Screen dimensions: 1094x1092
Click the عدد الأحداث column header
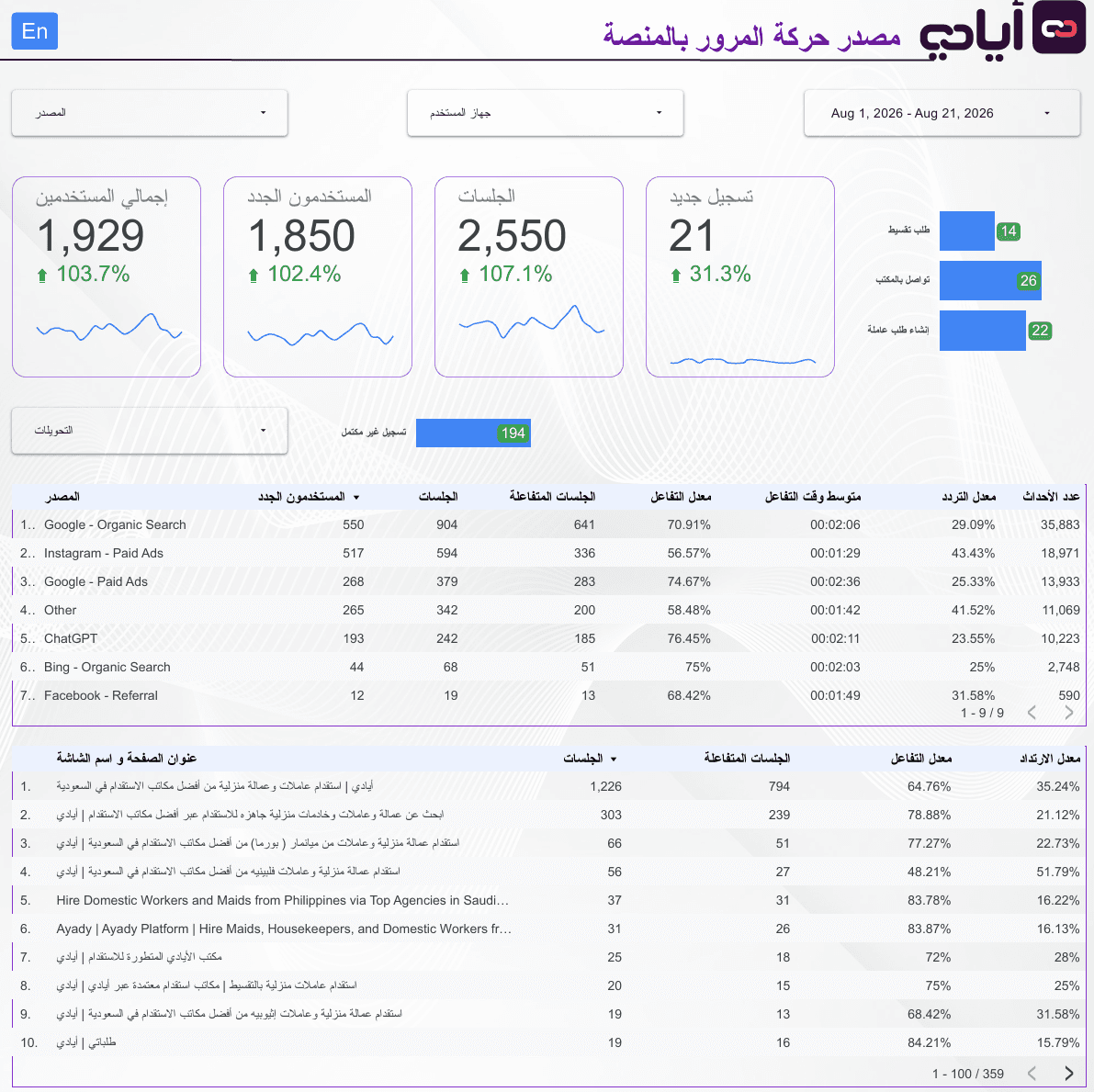(1051, 496)
